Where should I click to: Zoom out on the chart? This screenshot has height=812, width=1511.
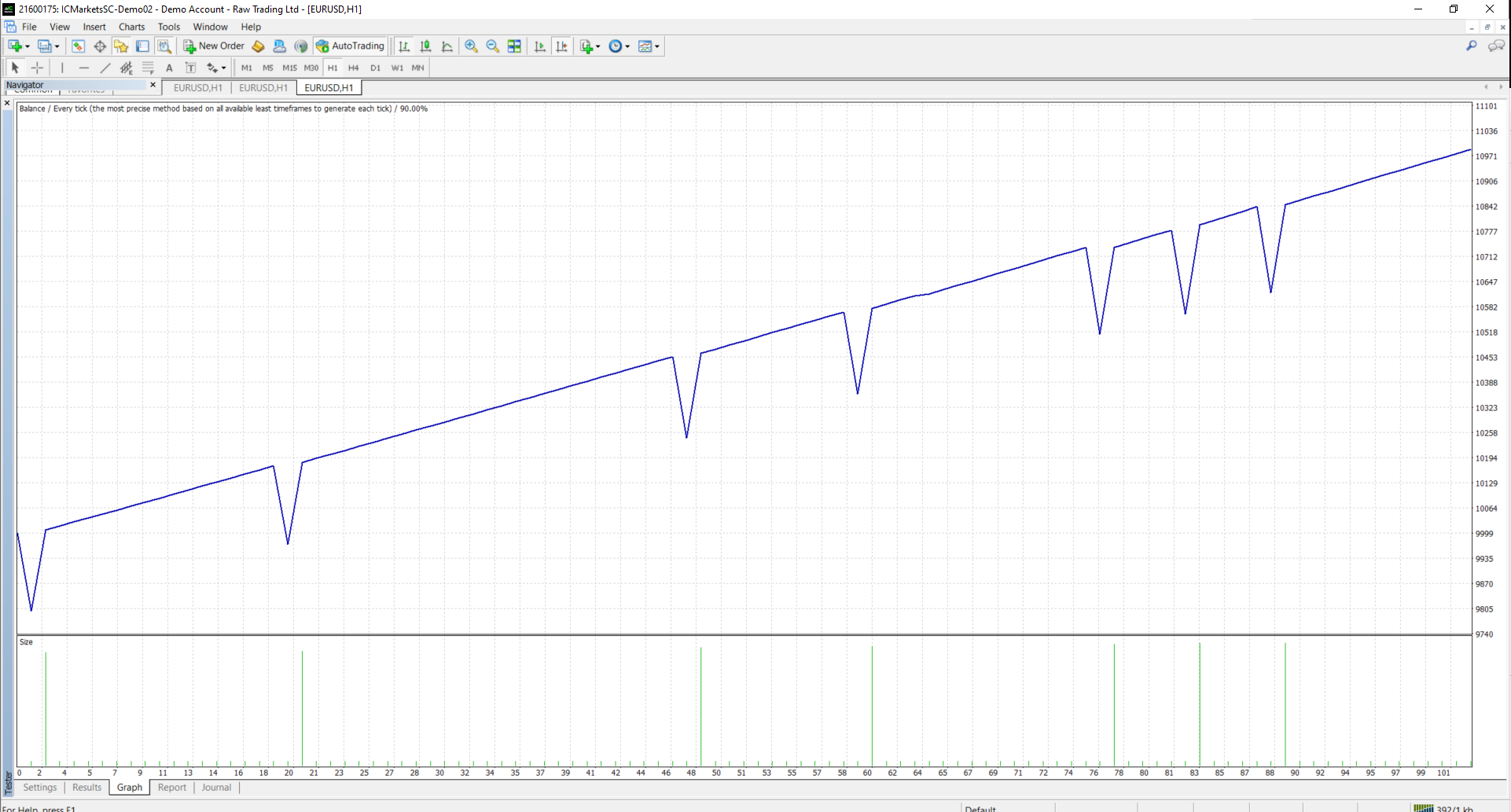(492, 46)
